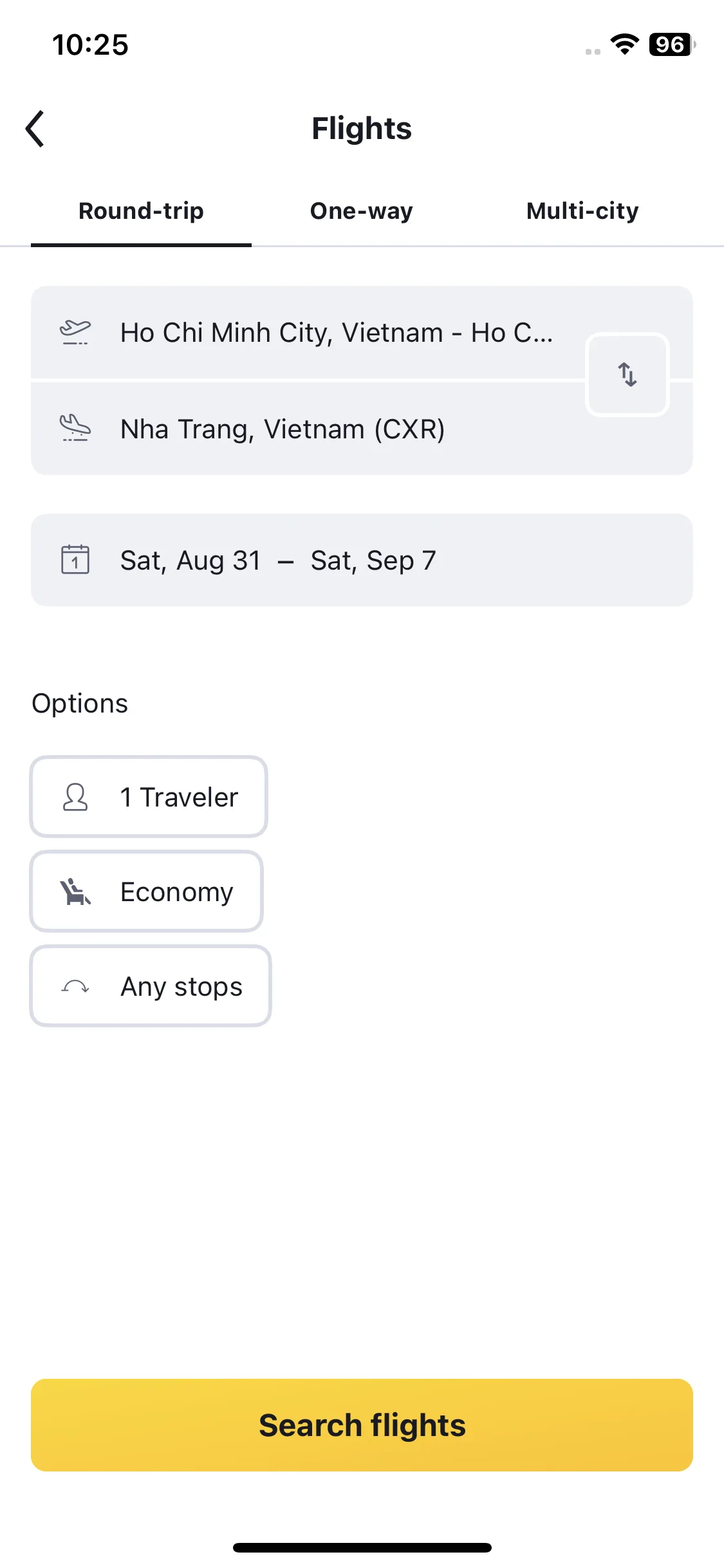Screen dimensions: 724x1568
Task: Open the Any stops filter
Action: pos(151,986)
